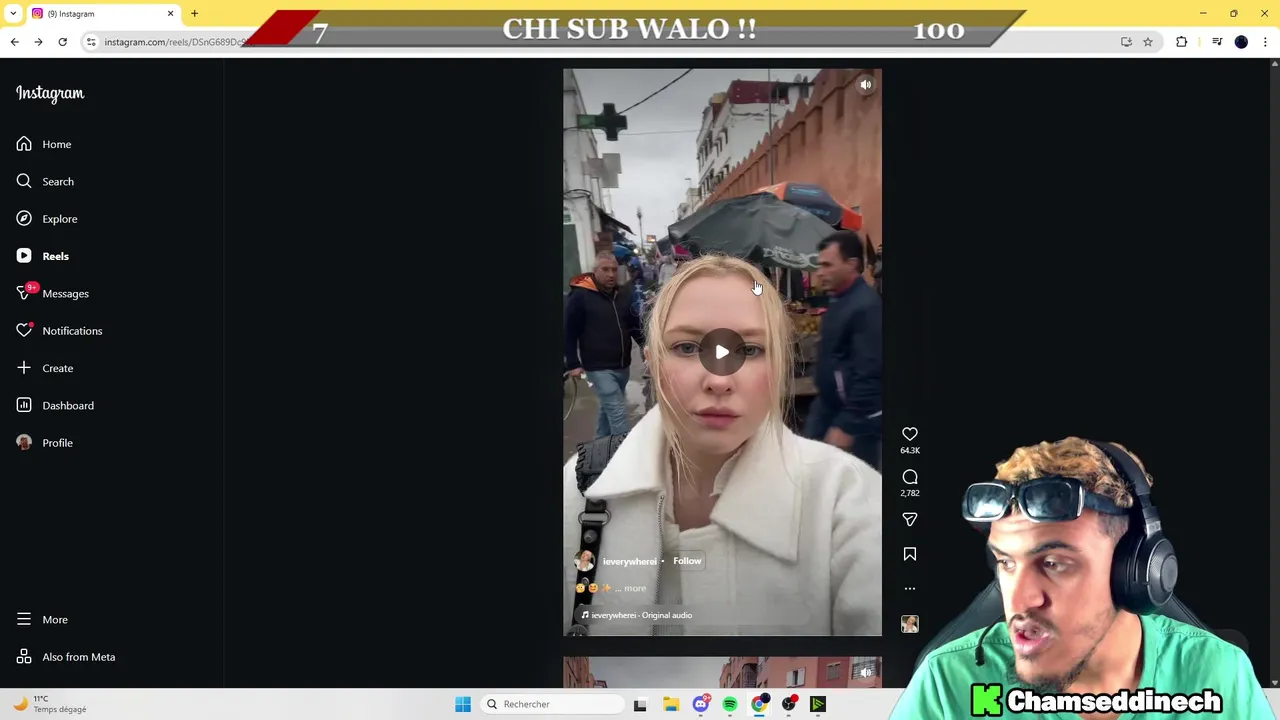The height and width of the screenshot is (720, 1280).
Task: Click the address bar URL field
Action: click(620, 42)
